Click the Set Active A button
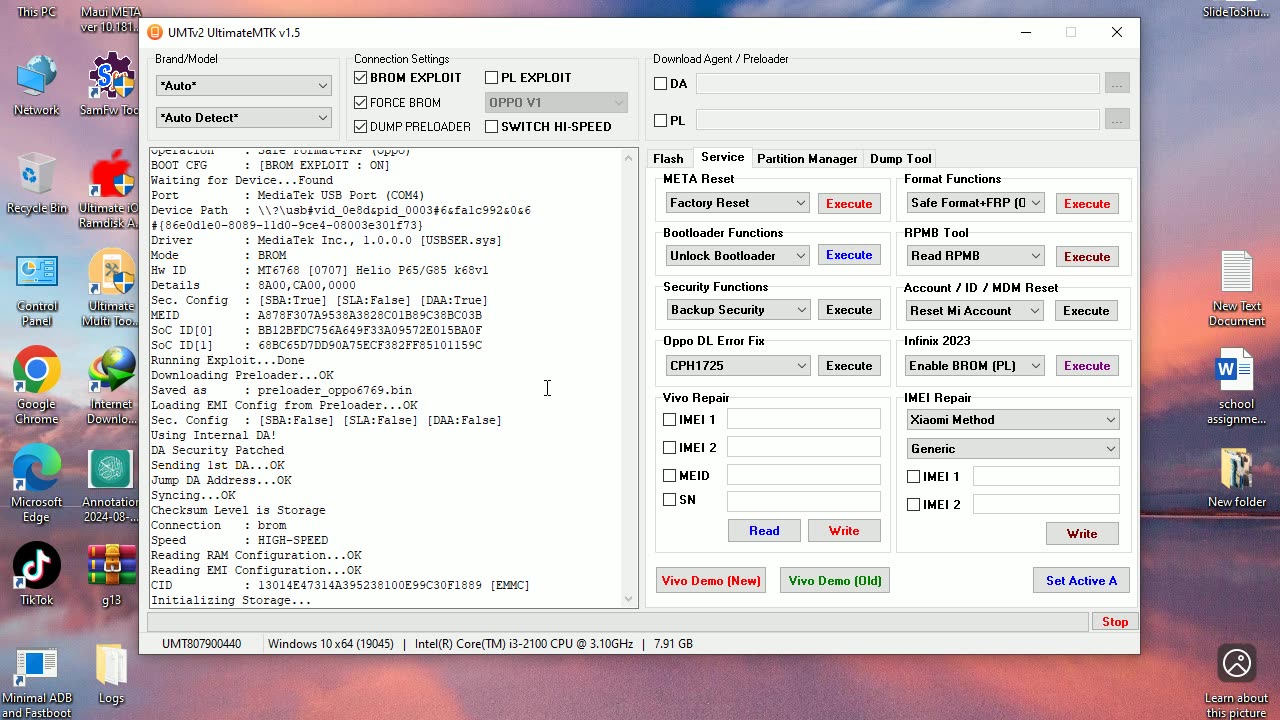Viewport: 1280px width, 720px height. 1081,580
